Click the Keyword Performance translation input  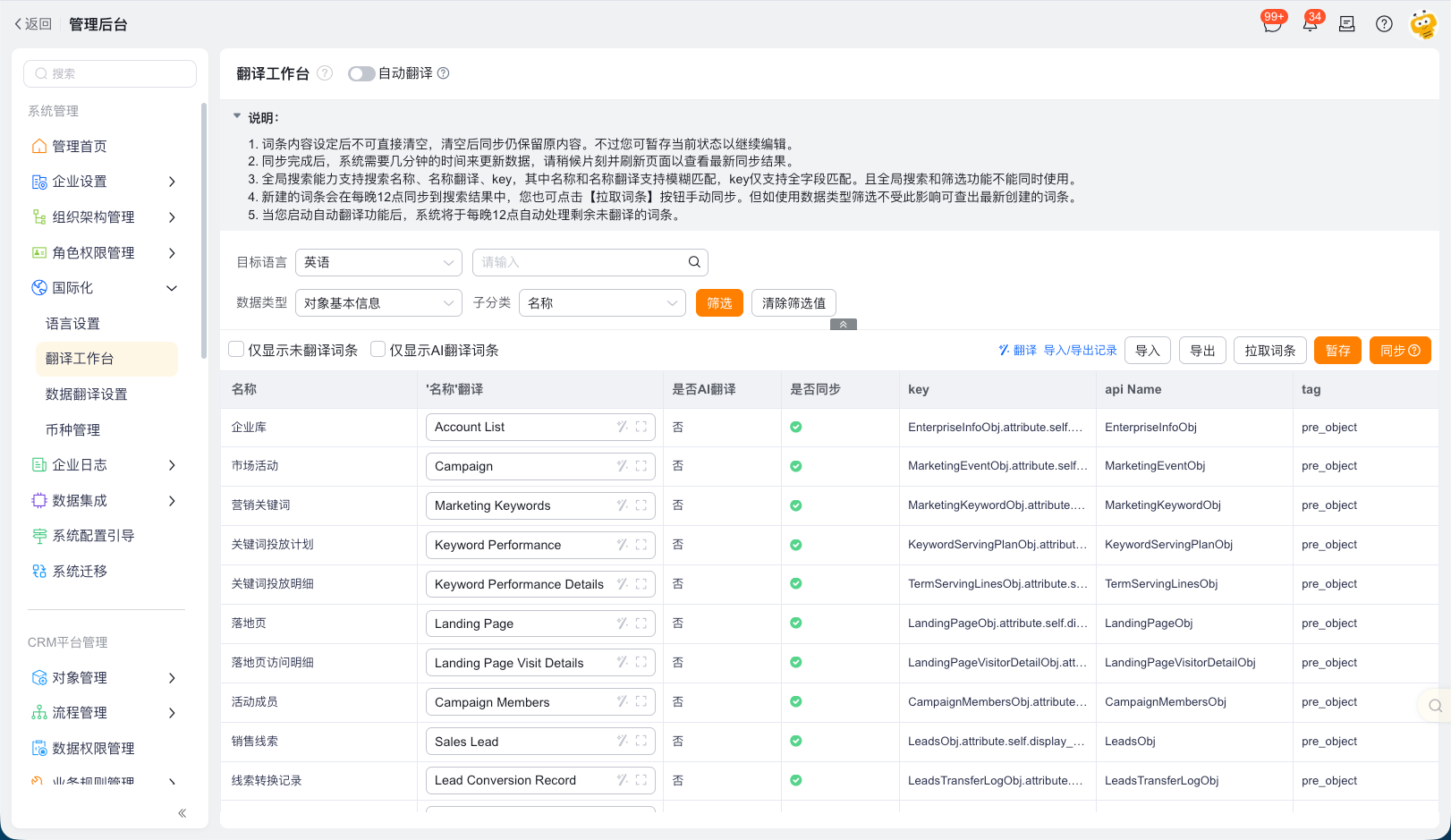(x=540, y=545)
